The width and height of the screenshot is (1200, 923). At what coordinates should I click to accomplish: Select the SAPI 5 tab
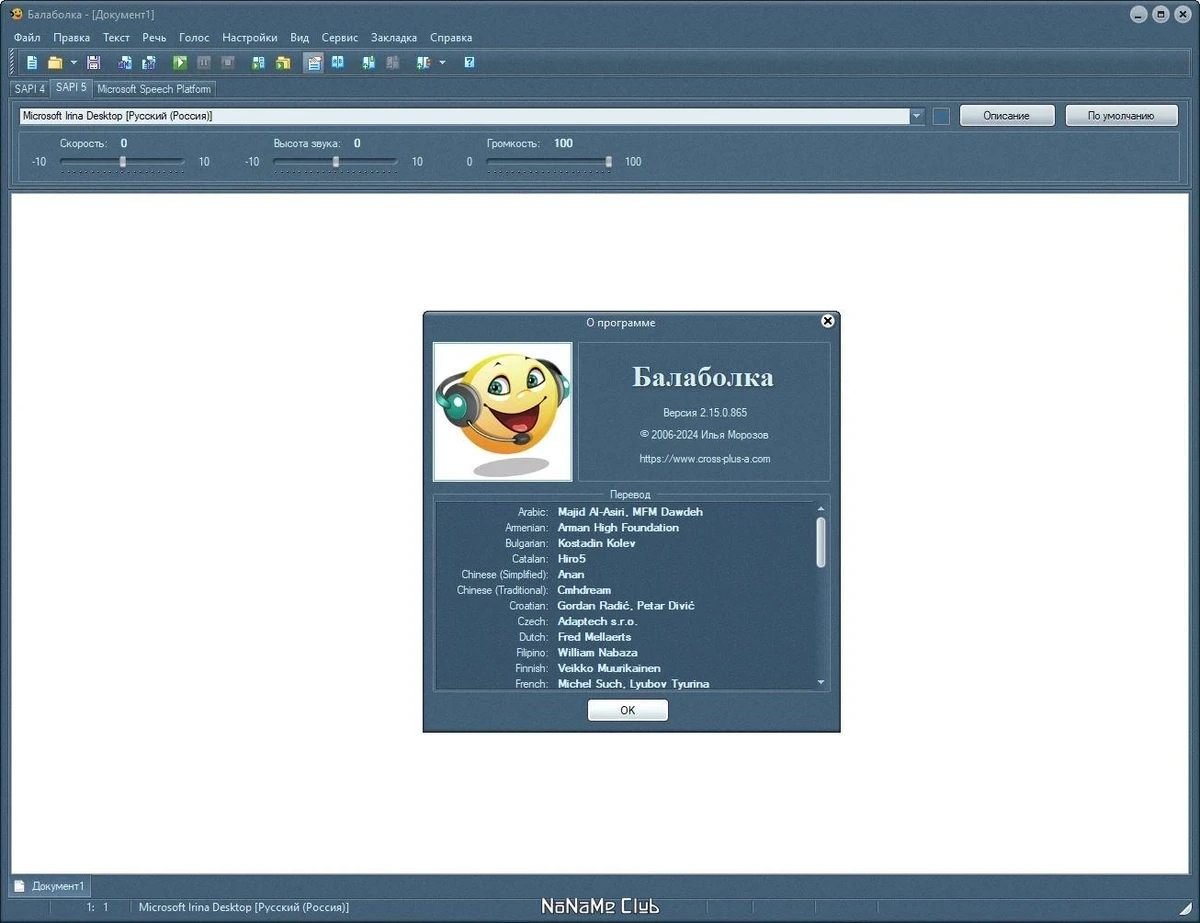[x=71, y=88]
